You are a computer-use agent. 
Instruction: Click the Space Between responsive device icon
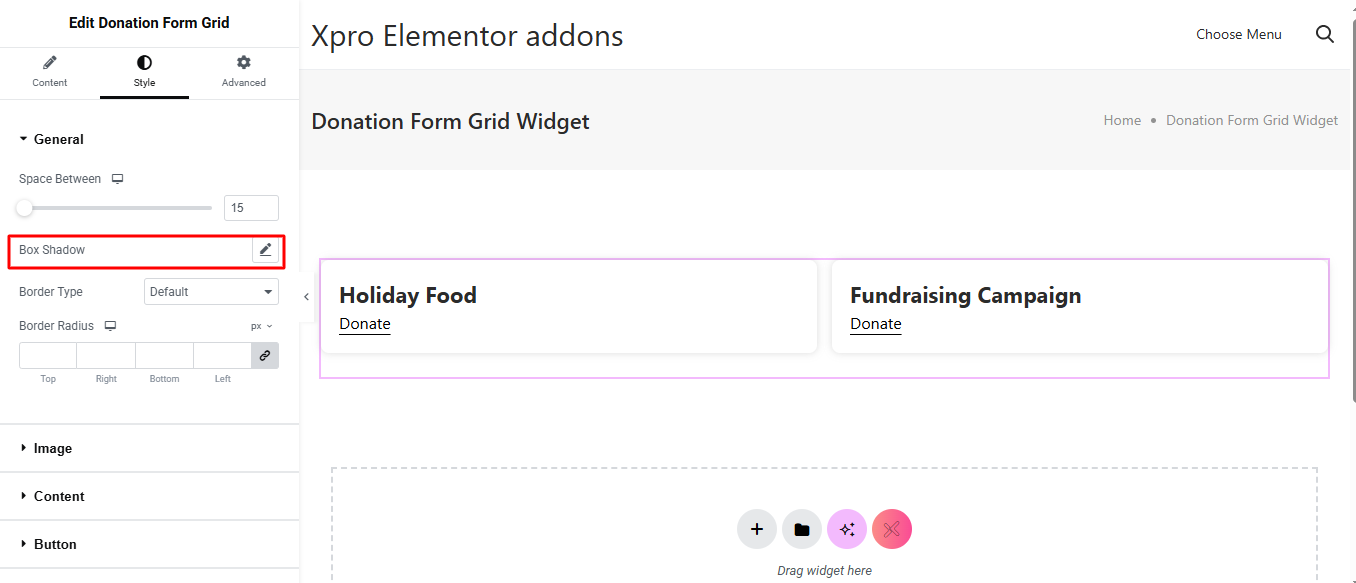tap(117, 179)
